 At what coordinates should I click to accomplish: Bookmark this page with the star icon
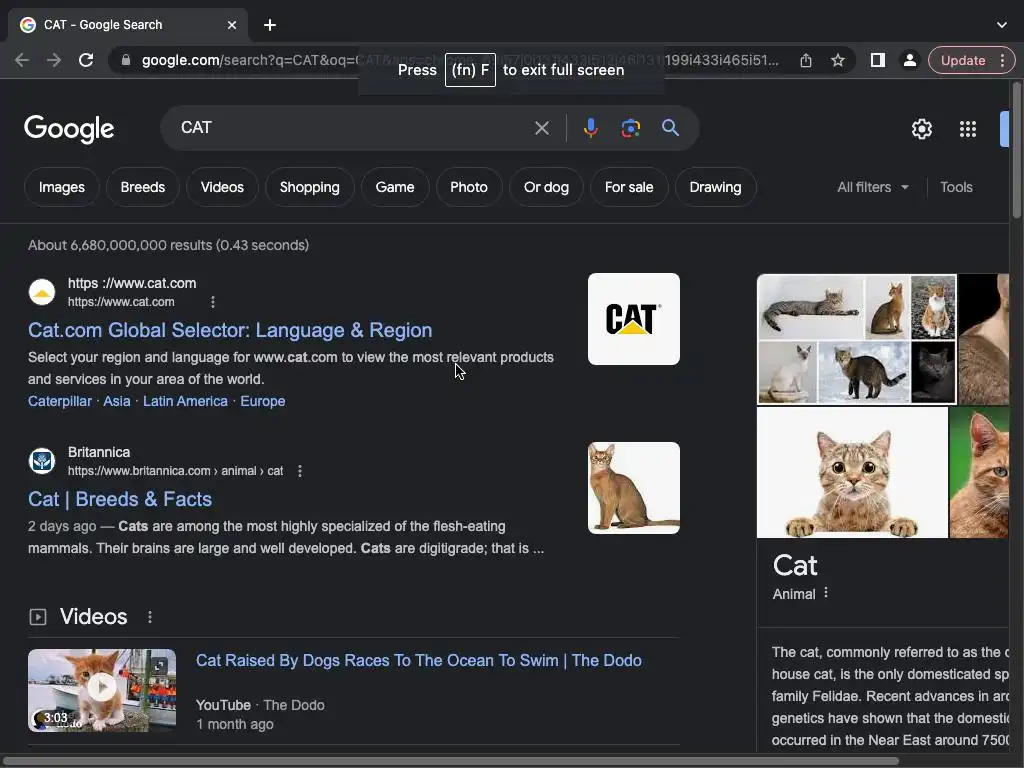(x=838, y=61)
